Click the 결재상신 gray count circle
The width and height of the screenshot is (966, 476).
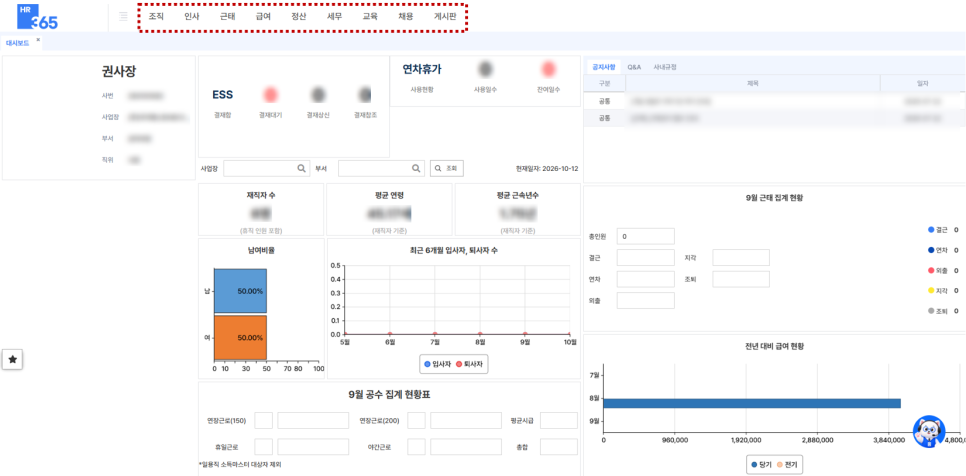tap(318, 94)
